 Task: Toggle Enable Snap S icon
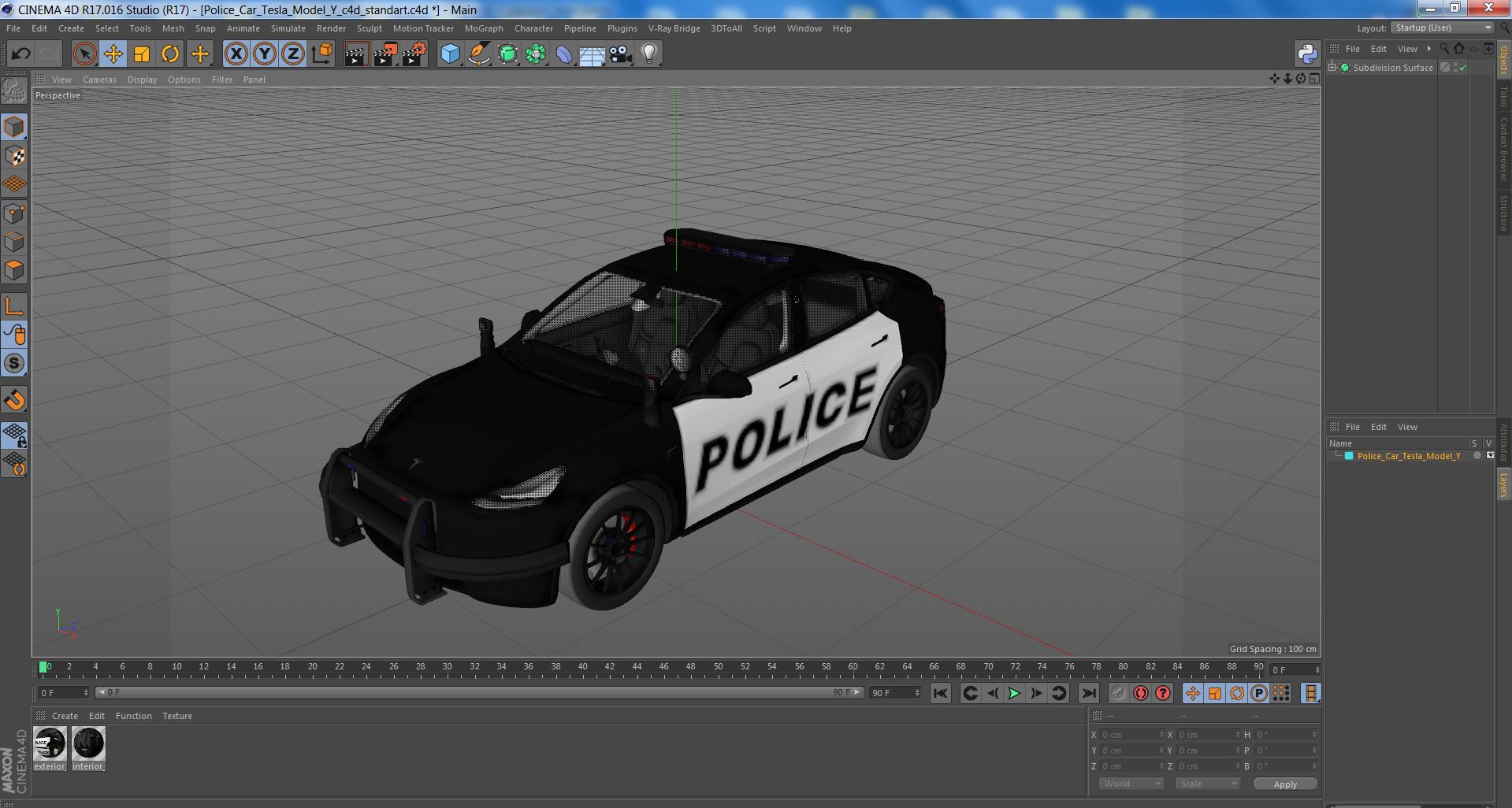click(14, 363)
